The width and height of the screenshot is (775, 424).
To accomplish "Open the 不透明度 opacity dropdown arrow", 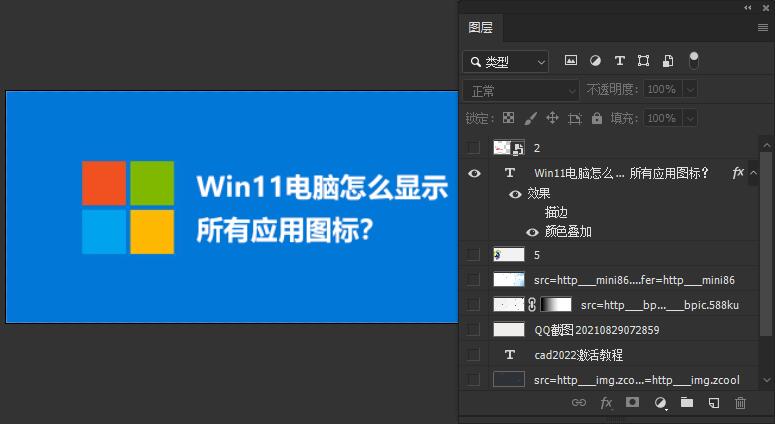I will (x=690, y=89).
